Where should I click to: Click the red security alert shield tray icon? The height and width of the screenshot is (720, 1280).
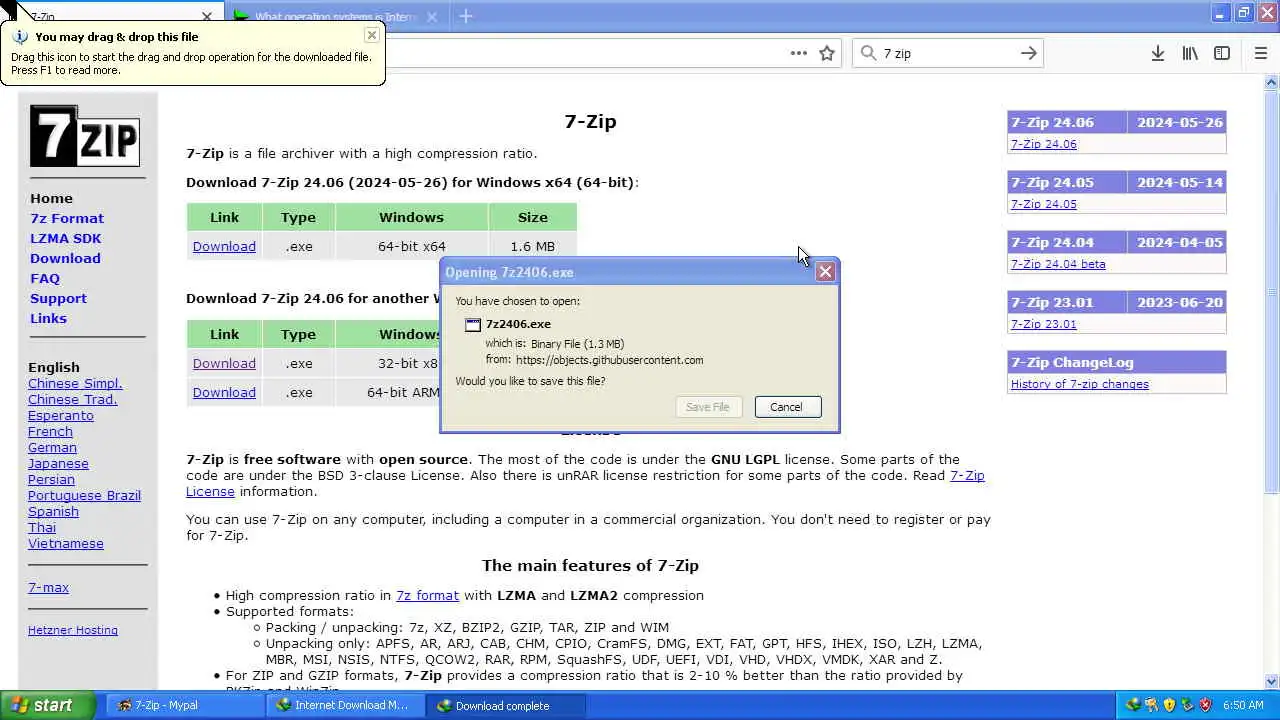(x=1205, y=705)
